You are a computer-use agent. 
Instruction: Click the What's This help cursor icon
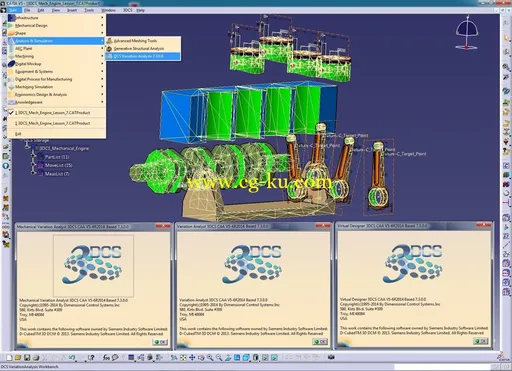coord(91,358)
